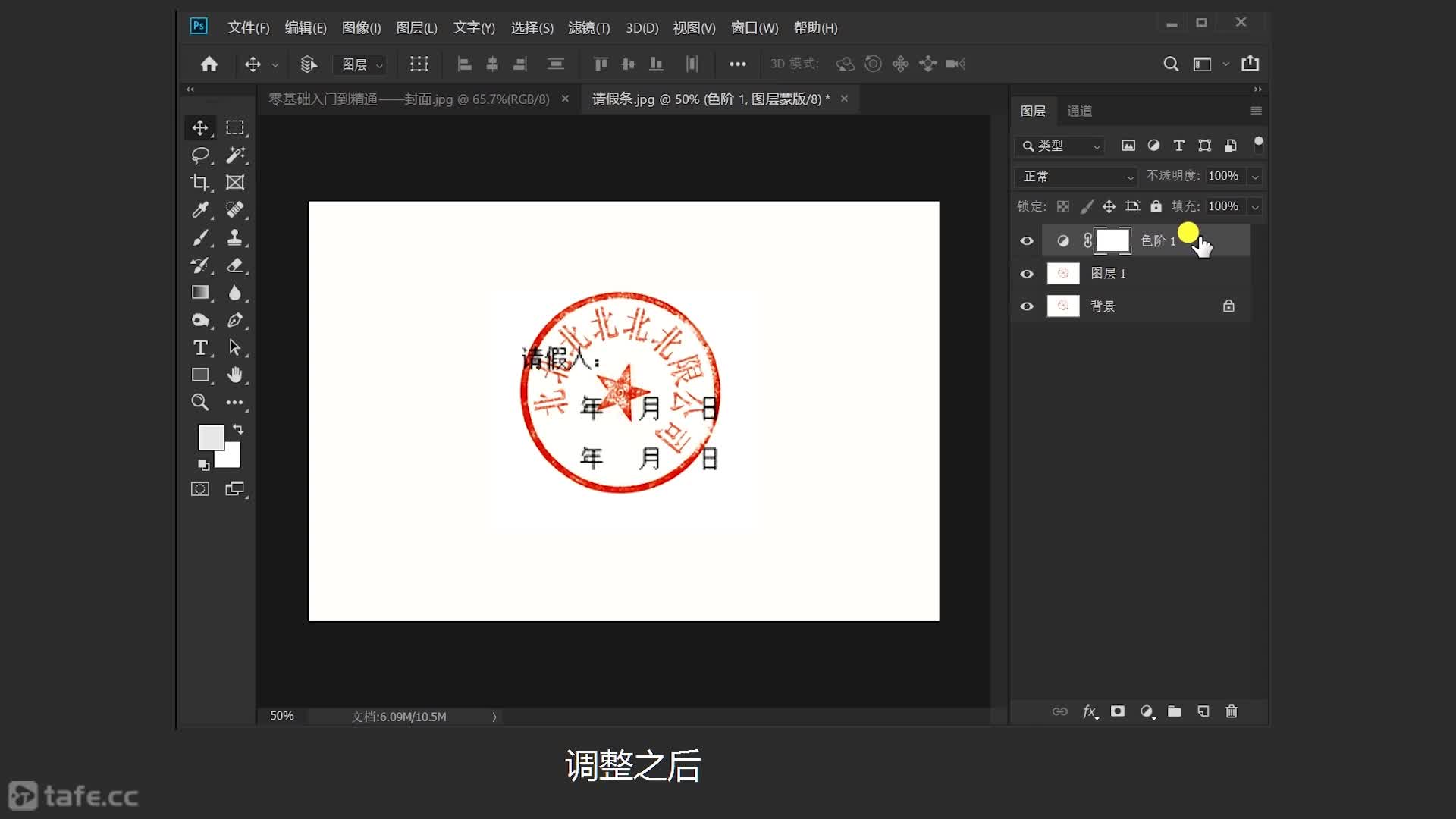Select the Frame tool
Screen dimensions: 1456x819
(235, 183)
